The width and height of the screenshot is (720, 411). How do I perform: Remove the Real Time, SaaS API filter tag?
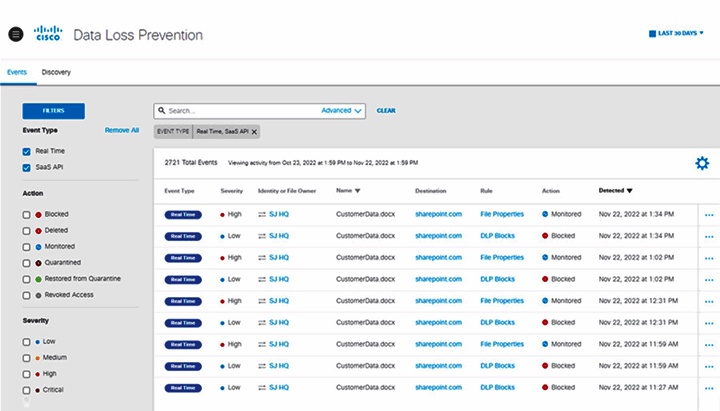tap(254, 131)
